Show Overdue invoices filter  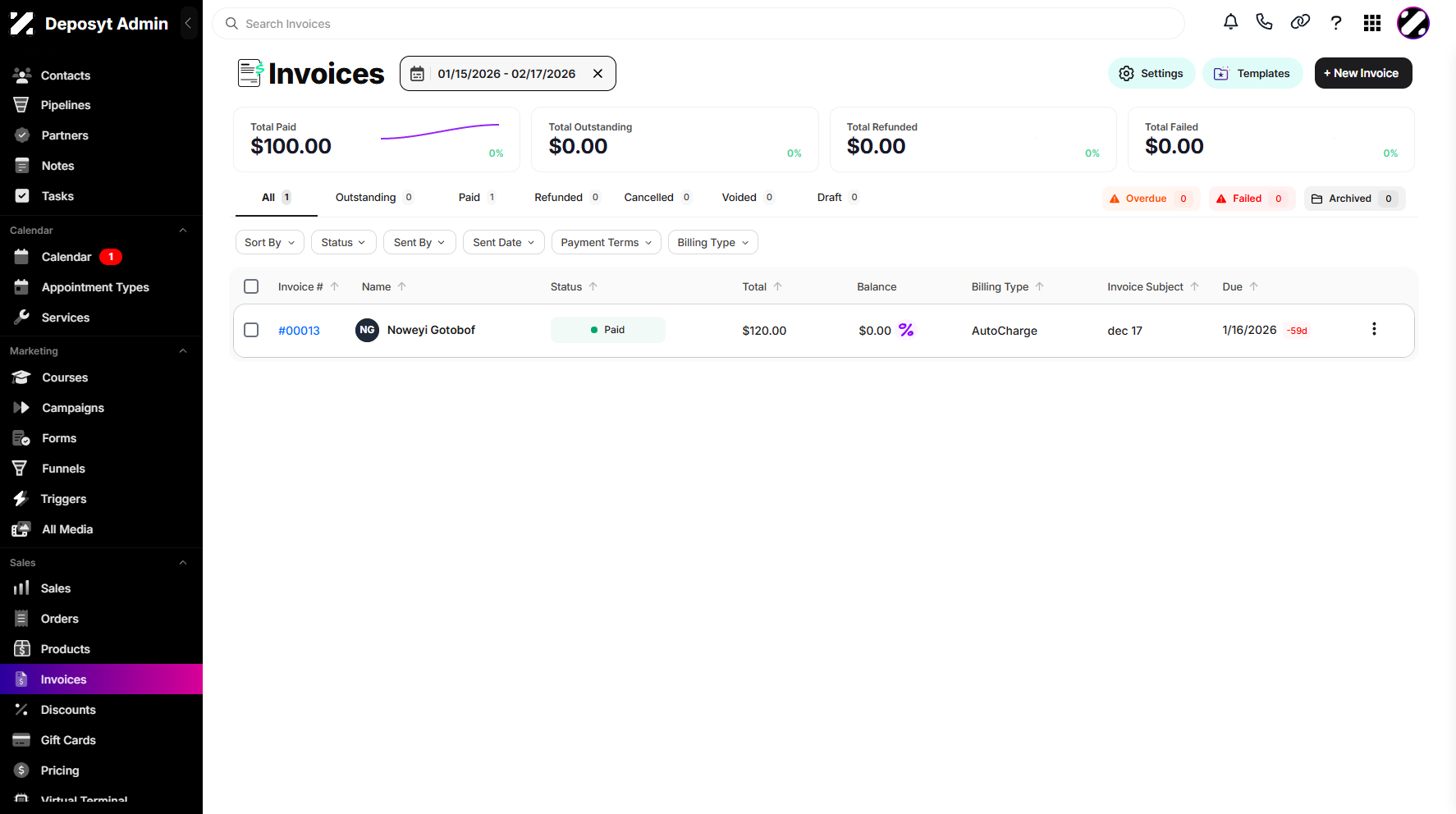(1151, 199)
